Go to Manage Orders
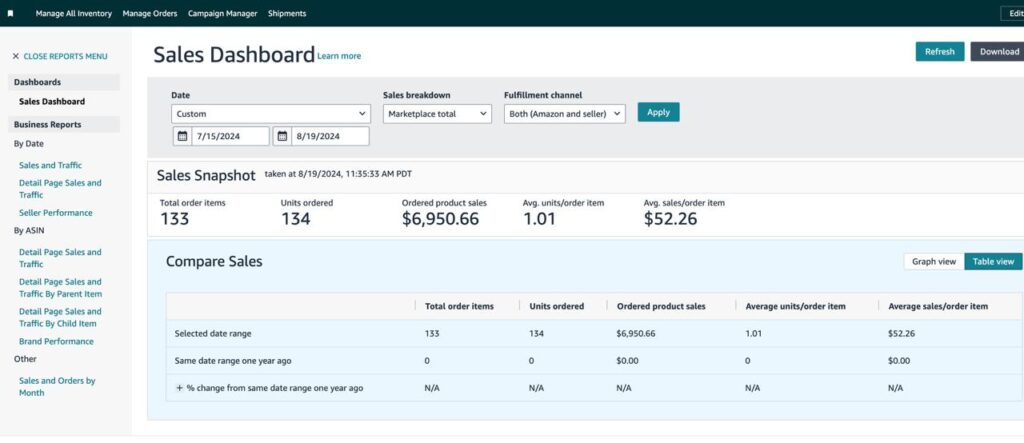Viewport: 1024px width, 443px height. click(x=150, y=13)
